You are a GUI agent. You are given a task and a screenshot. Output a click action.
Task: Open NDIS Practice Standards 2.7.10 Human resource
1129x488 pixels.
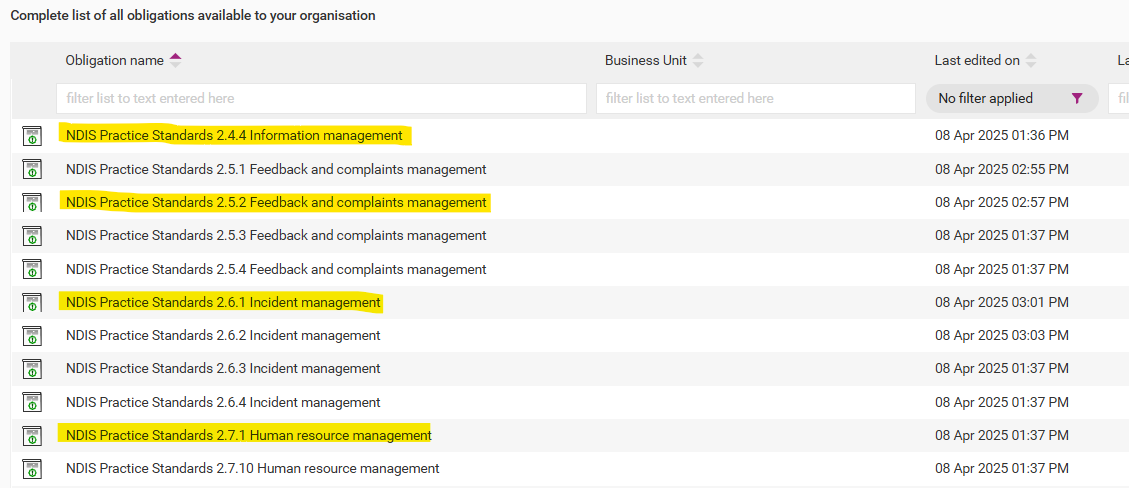pos(252,469)
